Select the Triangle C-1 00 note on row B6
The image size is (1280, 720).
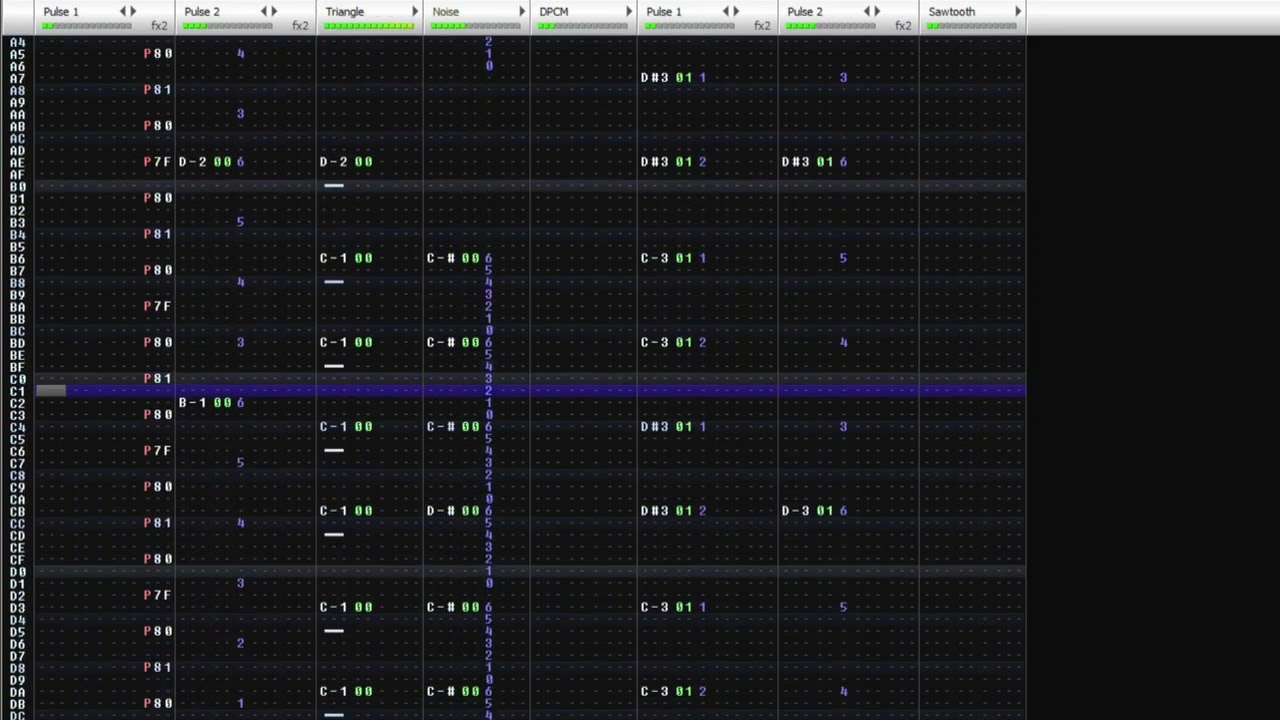tap(346, 258)
